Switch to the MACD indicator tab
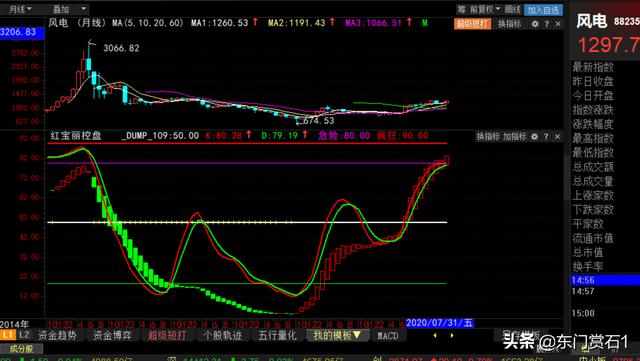 click(x=387, y=336)
